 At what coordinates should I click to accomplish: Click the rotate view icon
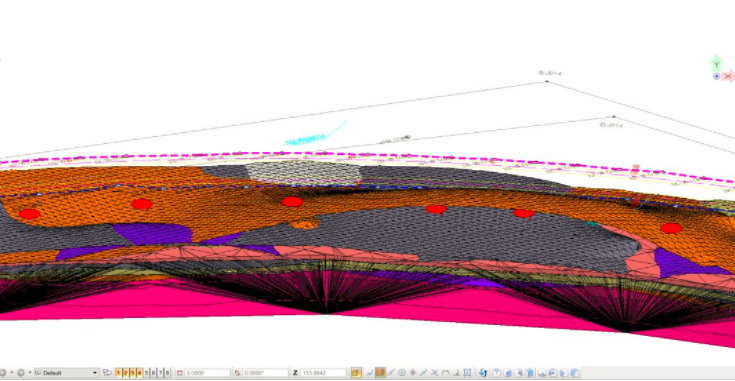[483, 373]
